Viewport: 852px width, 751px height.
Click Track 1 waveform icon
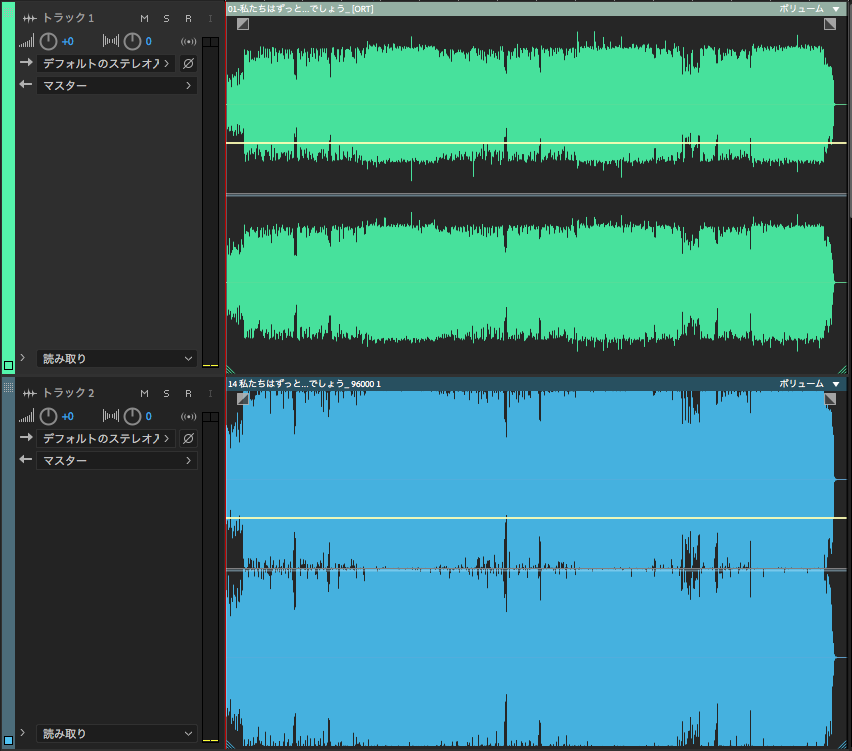pos(29,18)
